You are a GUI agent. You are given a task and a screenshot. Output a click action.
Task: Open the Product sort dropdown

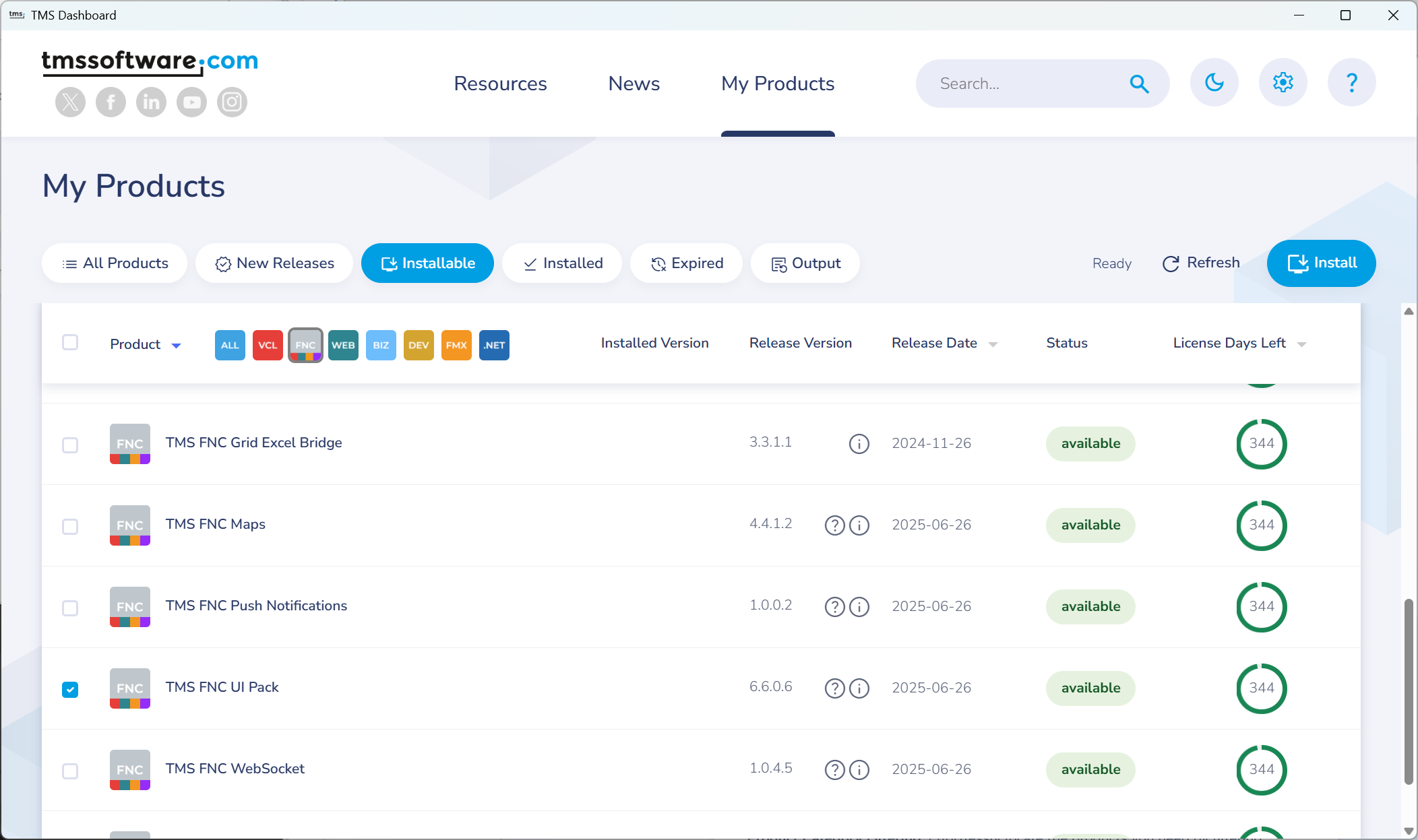pos(177,344)
